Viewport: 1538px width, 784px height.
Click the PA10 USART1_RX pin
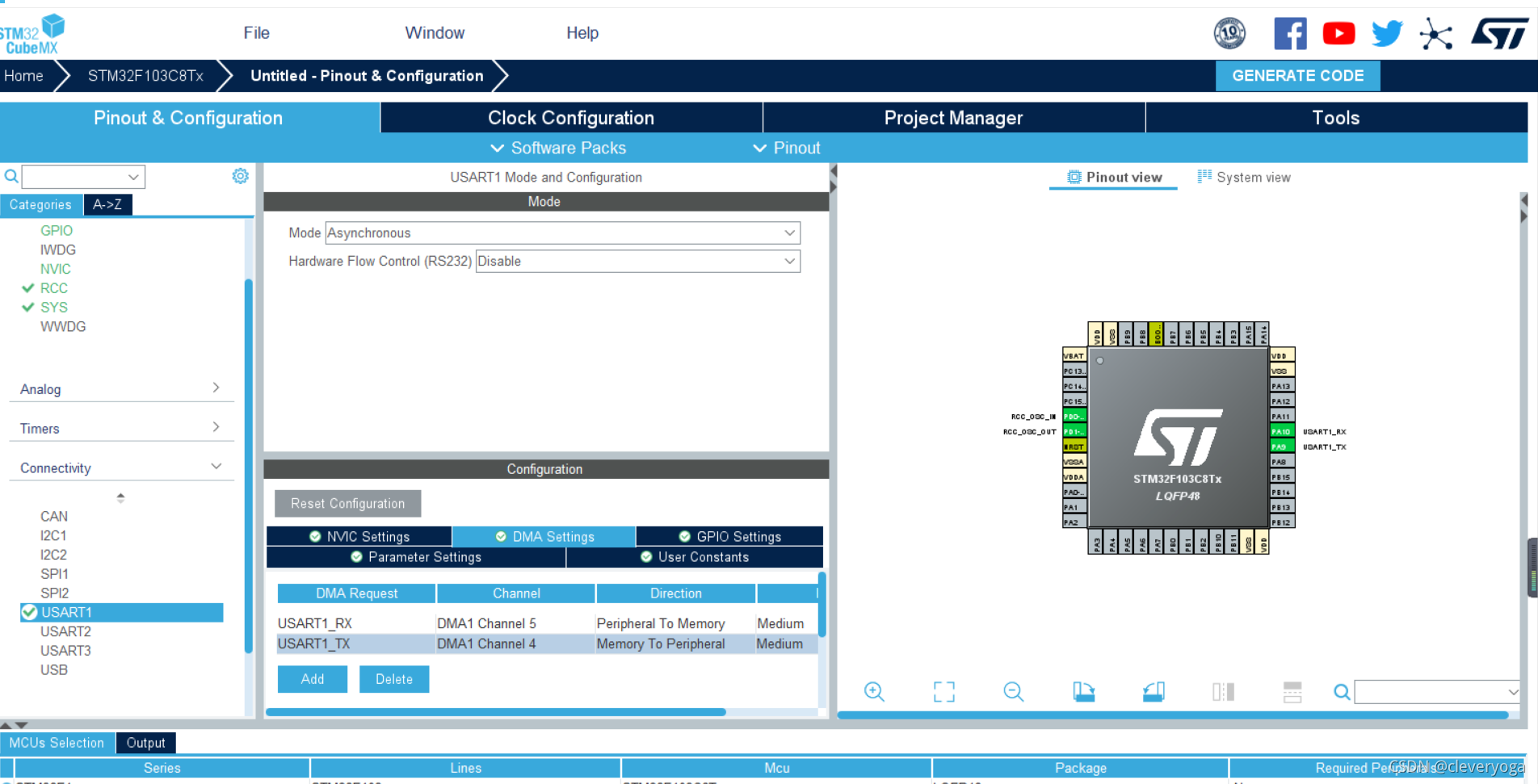[1281, 431]
